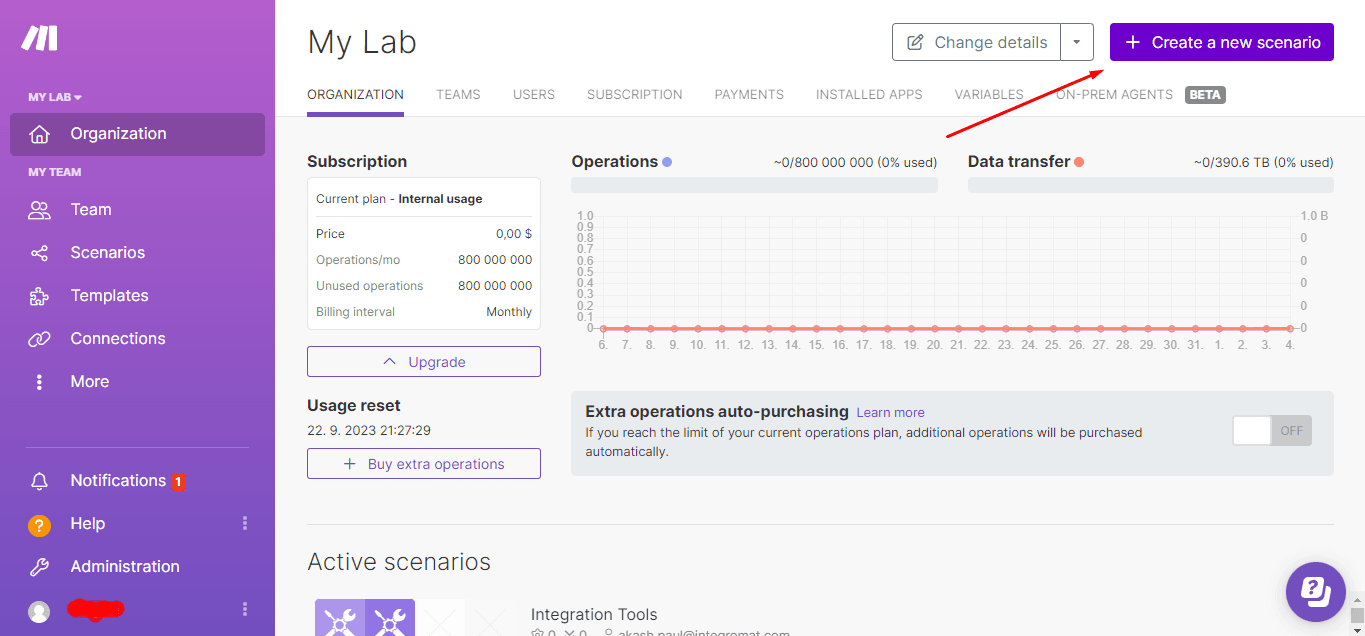Open Scenarios via the share icon
1365x636 pixels.
click(x=40, y=253)
